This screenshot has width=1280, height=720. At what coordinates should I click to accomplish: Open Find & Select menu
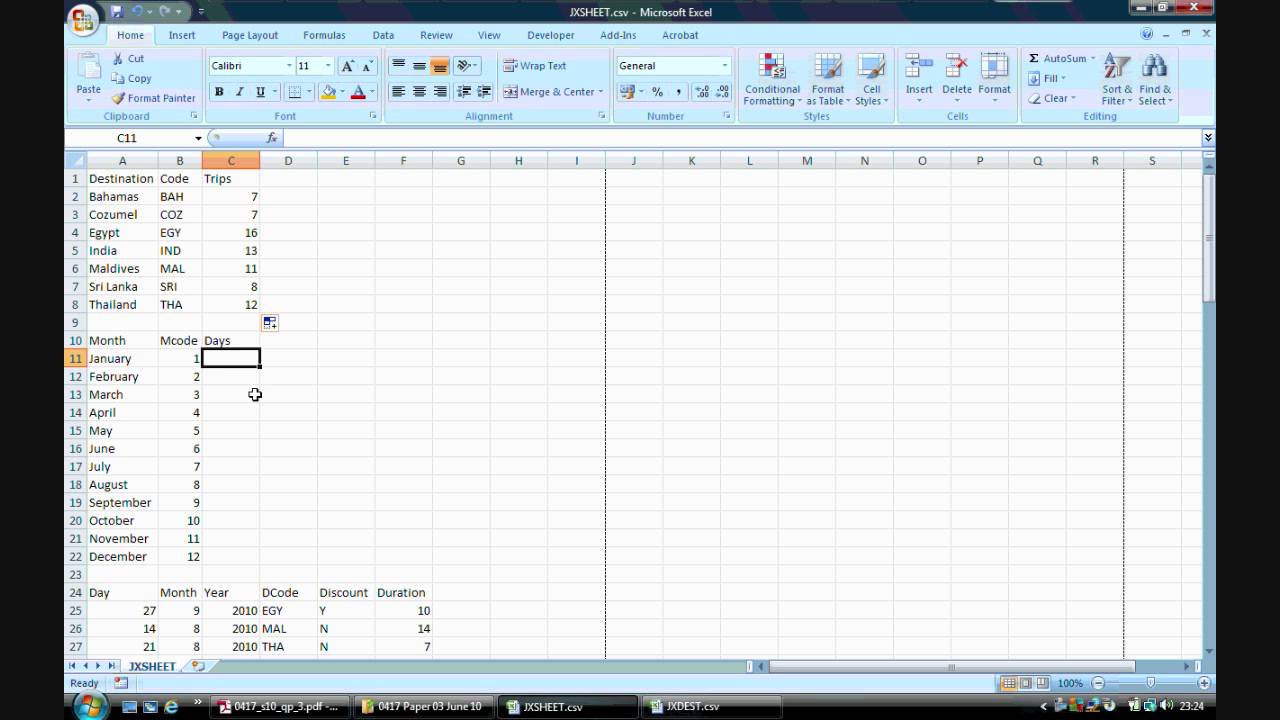1154,79
